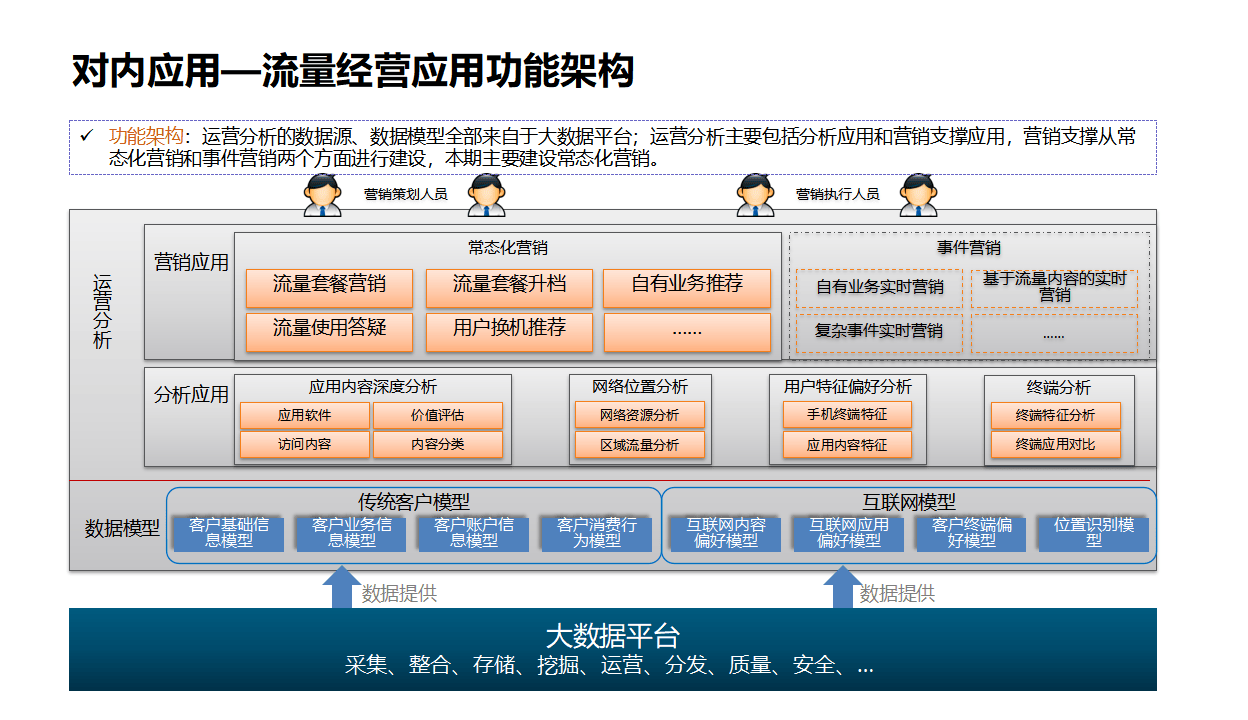1248x720 pixels.
Task: Click the 分析应用 row label
Action: click(x=191, y=395)
